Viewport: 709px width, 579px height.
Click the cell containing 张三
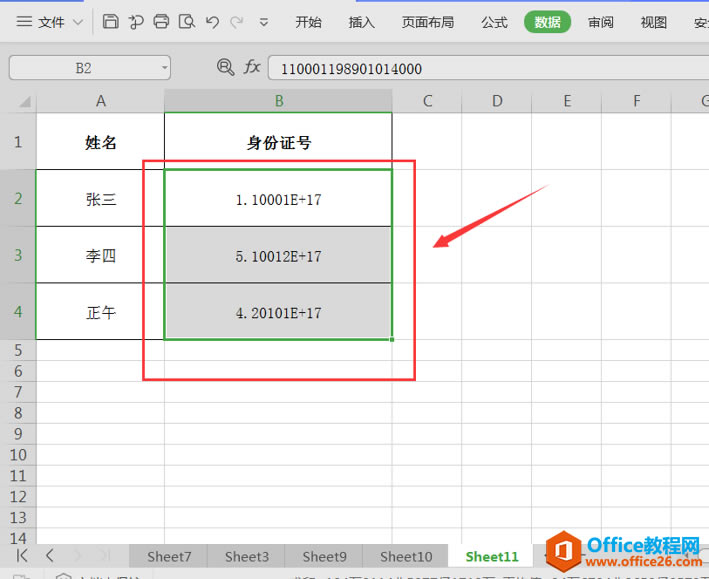100,199
